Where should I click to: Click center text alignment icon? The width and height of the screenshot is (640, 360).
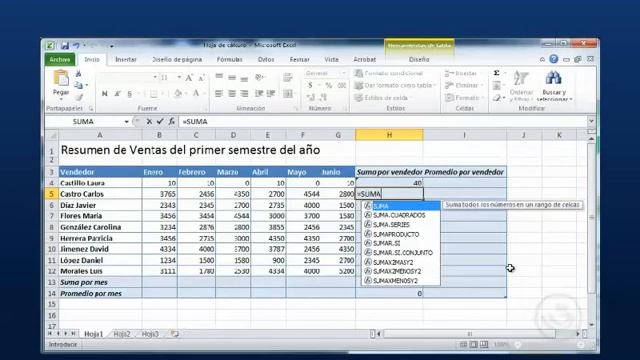(231, 94)
